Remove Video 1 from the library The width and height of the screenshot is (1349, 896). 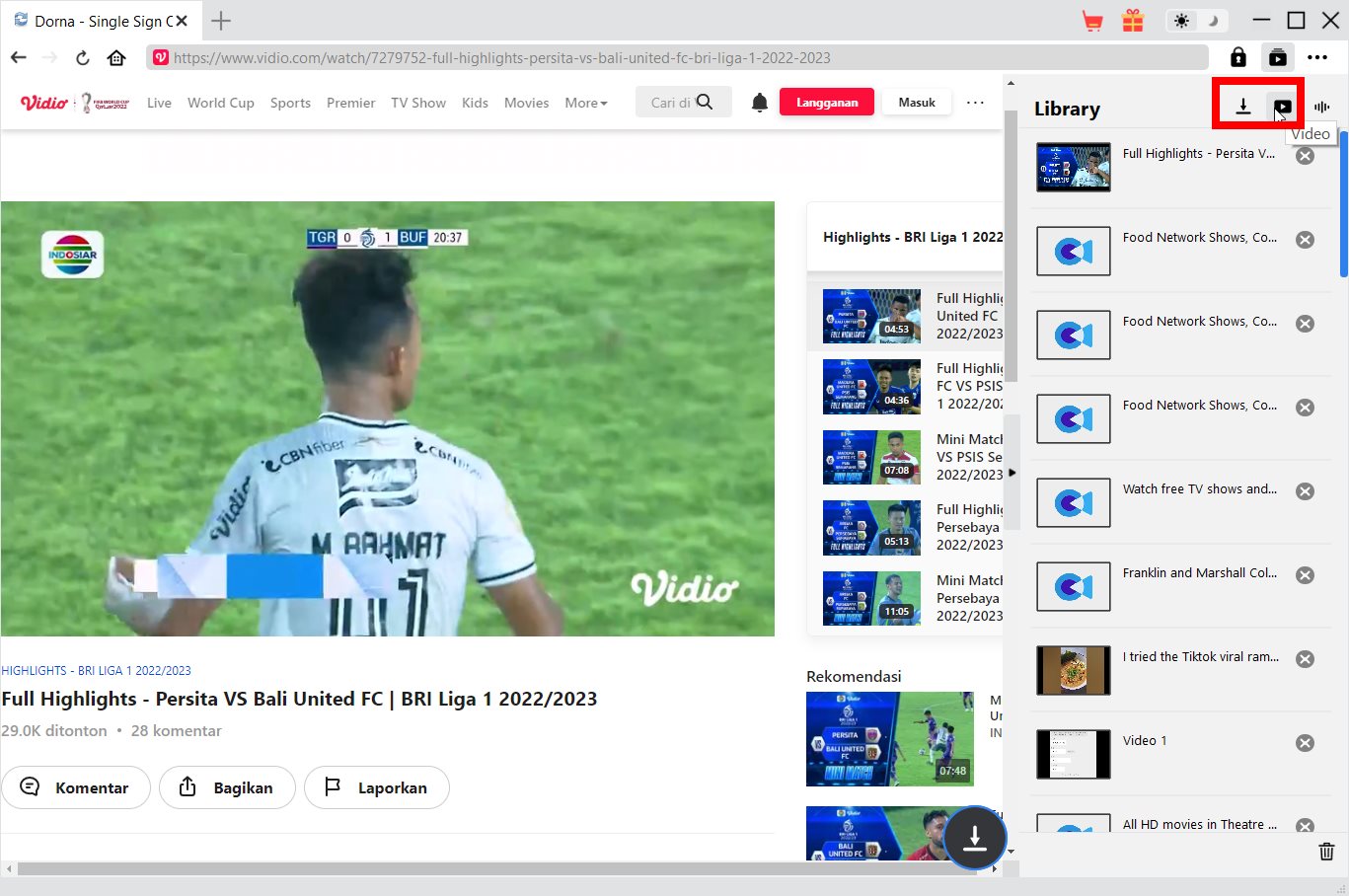tap(1305, 743)
